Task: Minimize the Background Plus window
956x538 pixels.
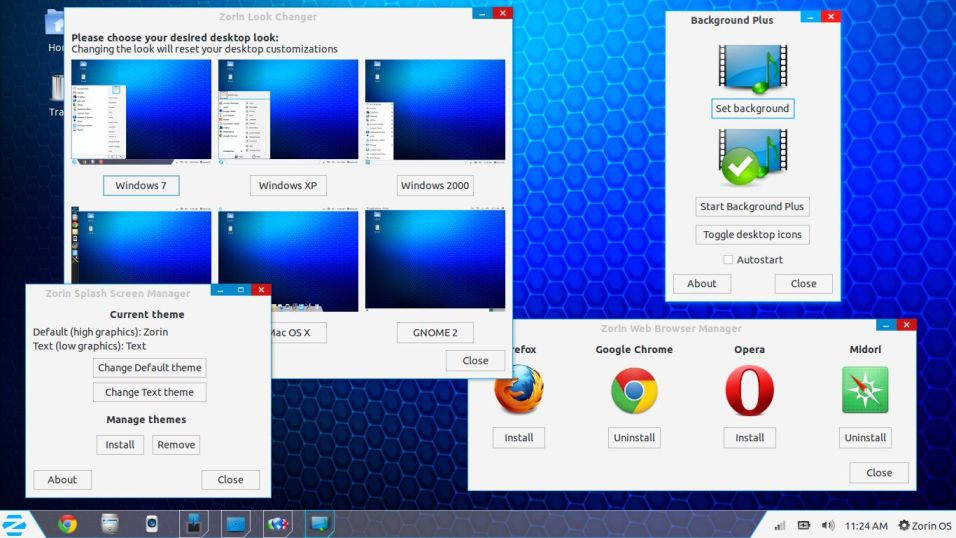Action: click(x=810, y=17)
